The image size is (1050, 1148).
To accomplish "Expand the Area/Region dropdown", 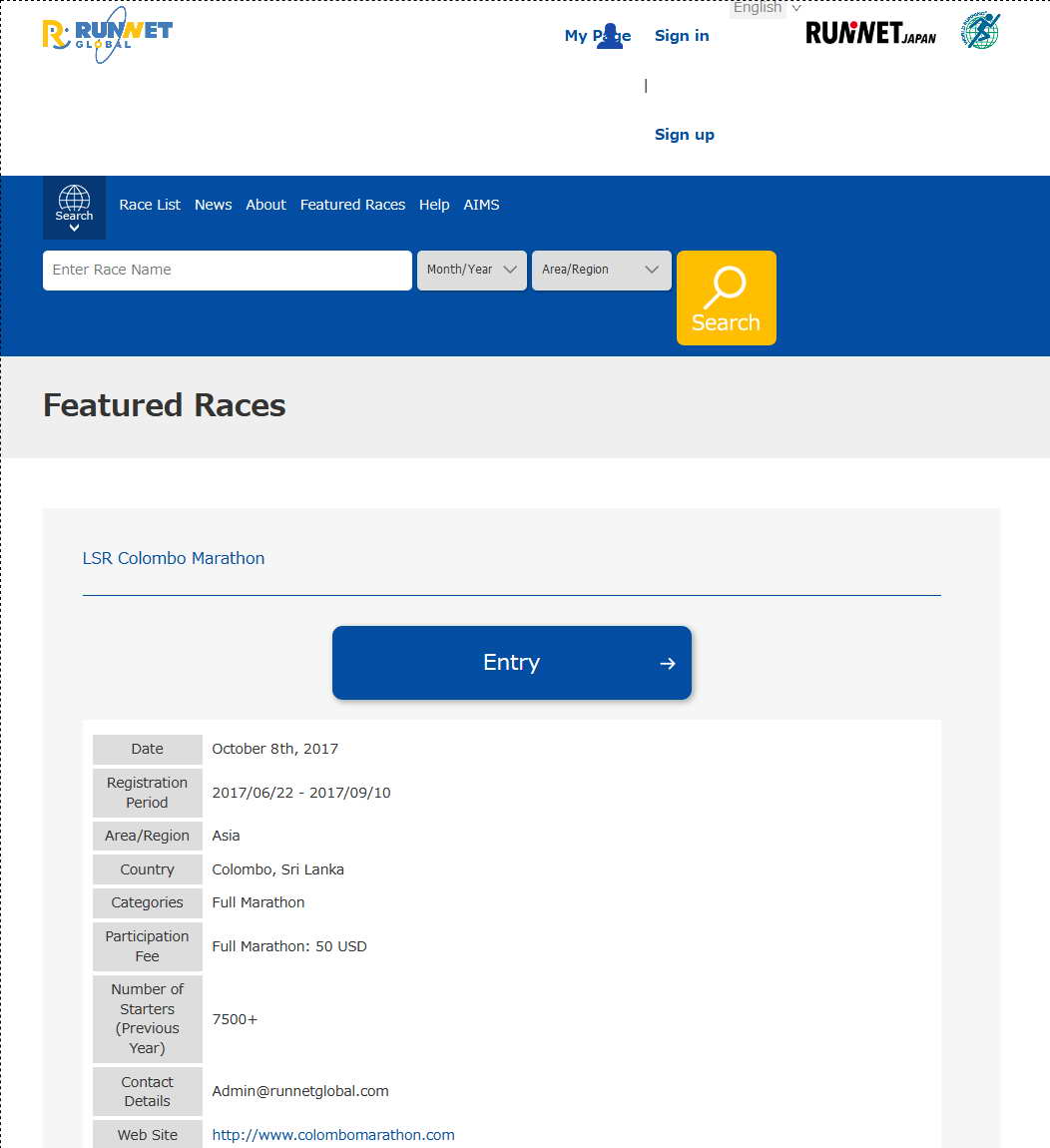I will pyautogui.click(x=601, y=271).
